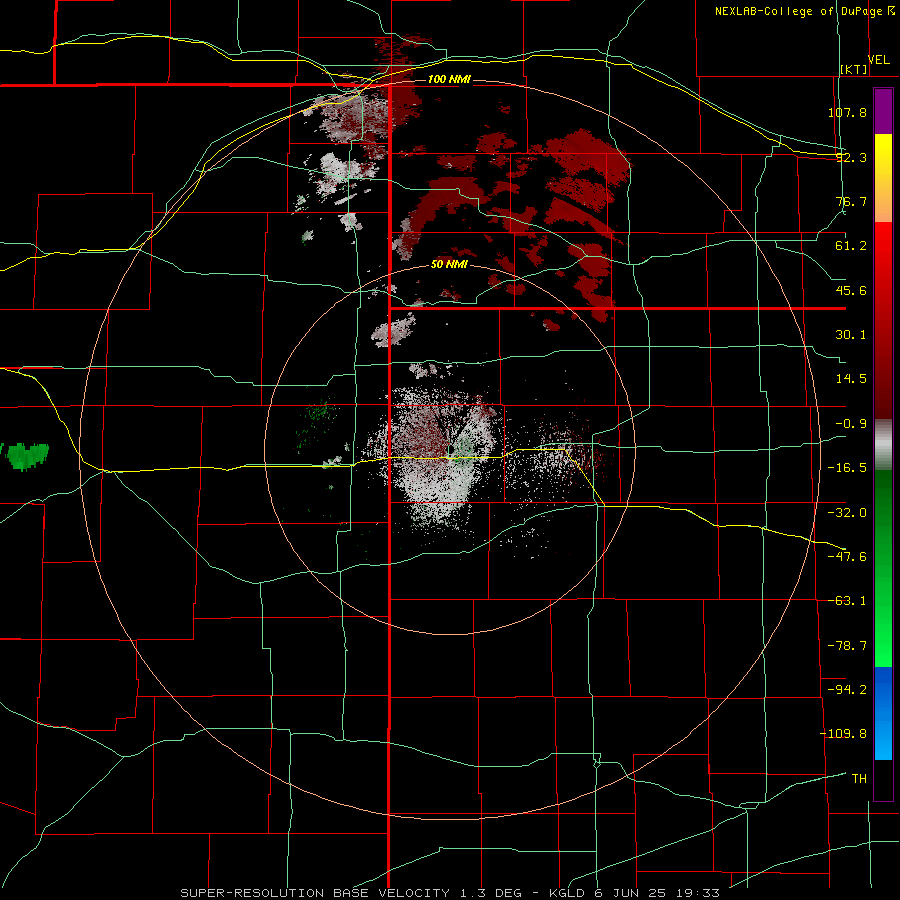Click the 100 NMI range ring label
This screenshot has height=900, width=900.
[x=449, y=79]
